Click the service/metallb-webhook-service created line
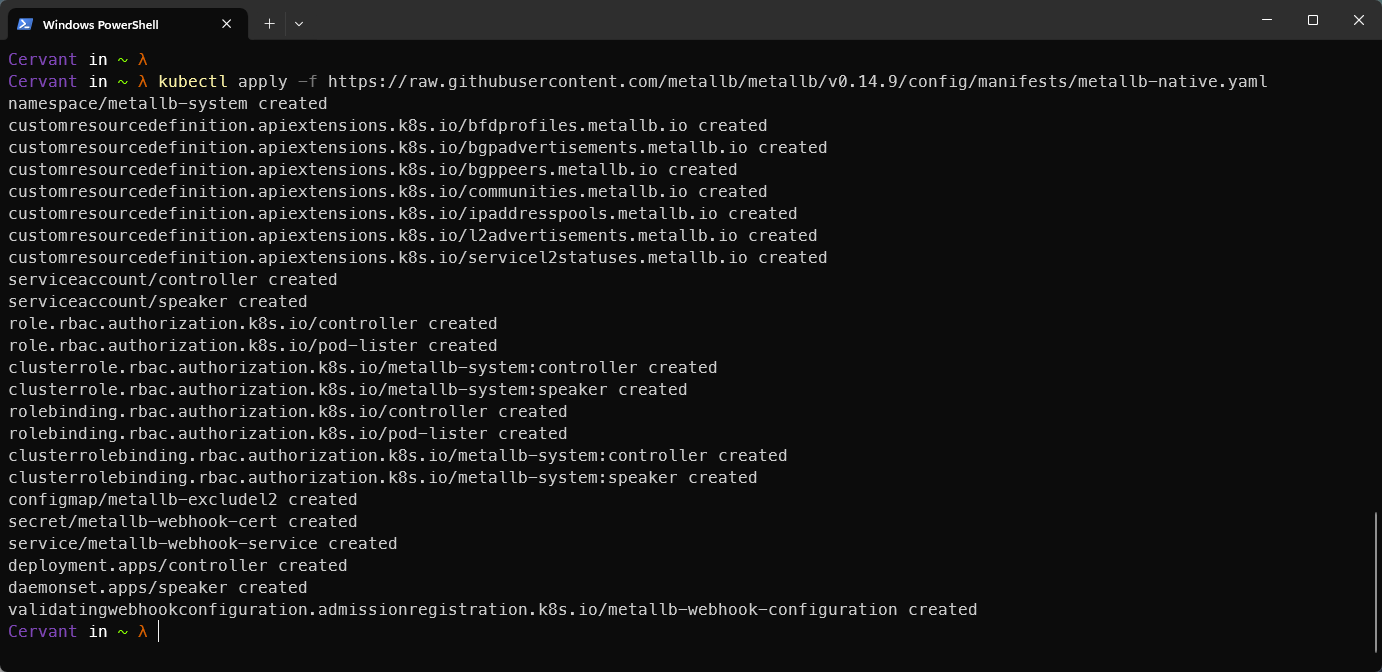The width and height of the screenshot is (1382, 672). coord(202,544)
